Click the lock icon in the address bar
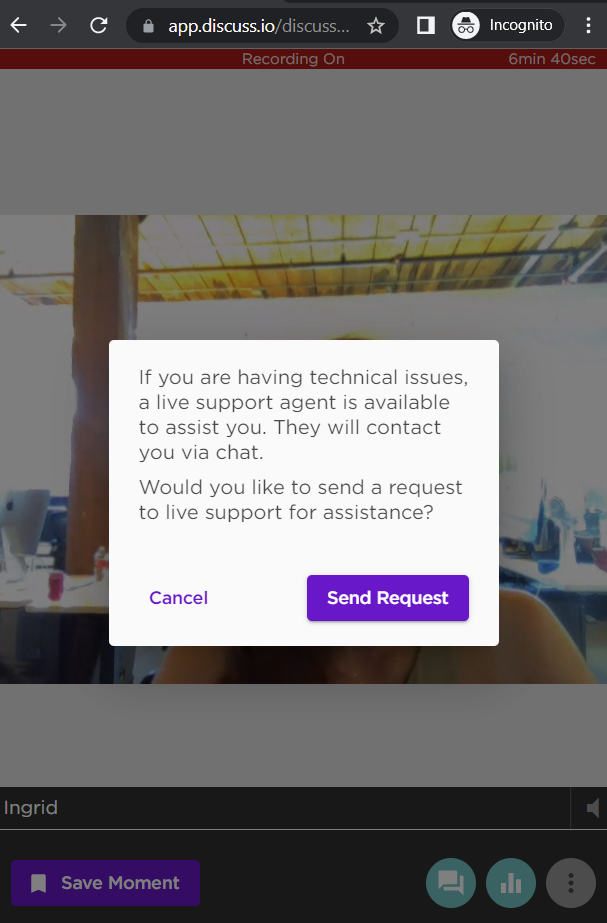This screenshot has height=923, width=607. click(x=148, y=26)
